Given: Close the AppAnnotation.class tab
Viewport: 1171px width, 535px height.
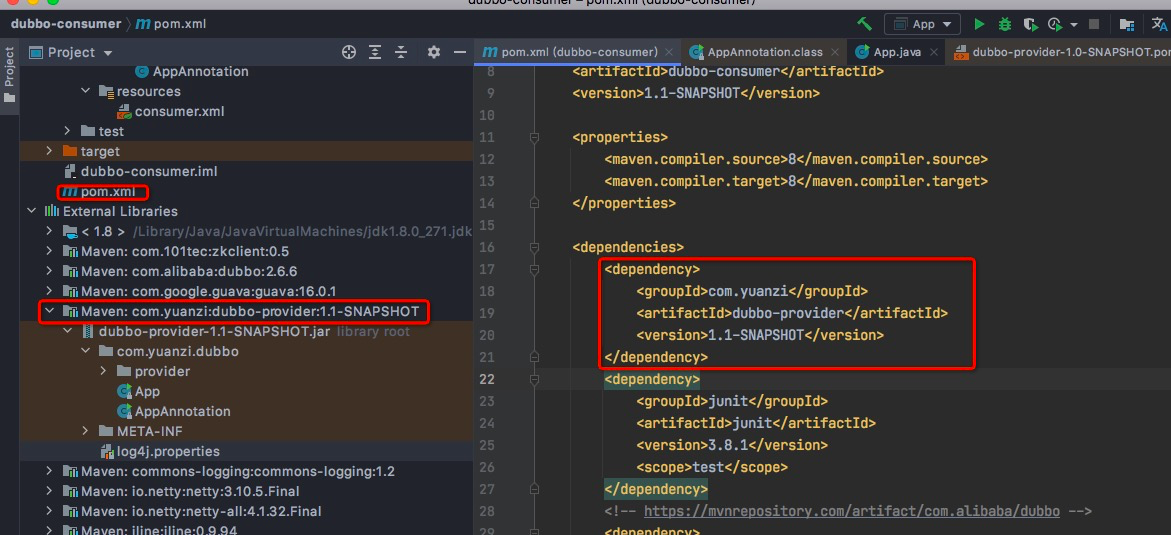Looking at the screenshot, I should (x=833, y=52).
